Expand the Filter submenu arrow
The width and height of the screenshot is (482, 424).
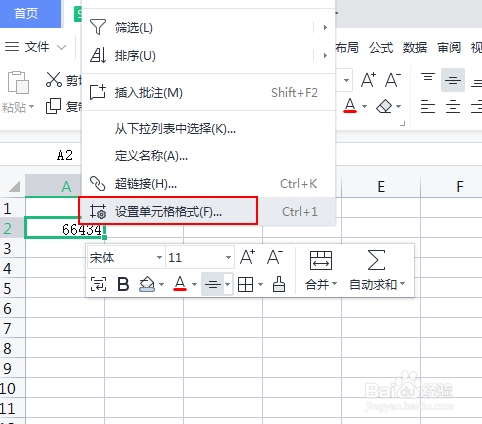point(325,27)
